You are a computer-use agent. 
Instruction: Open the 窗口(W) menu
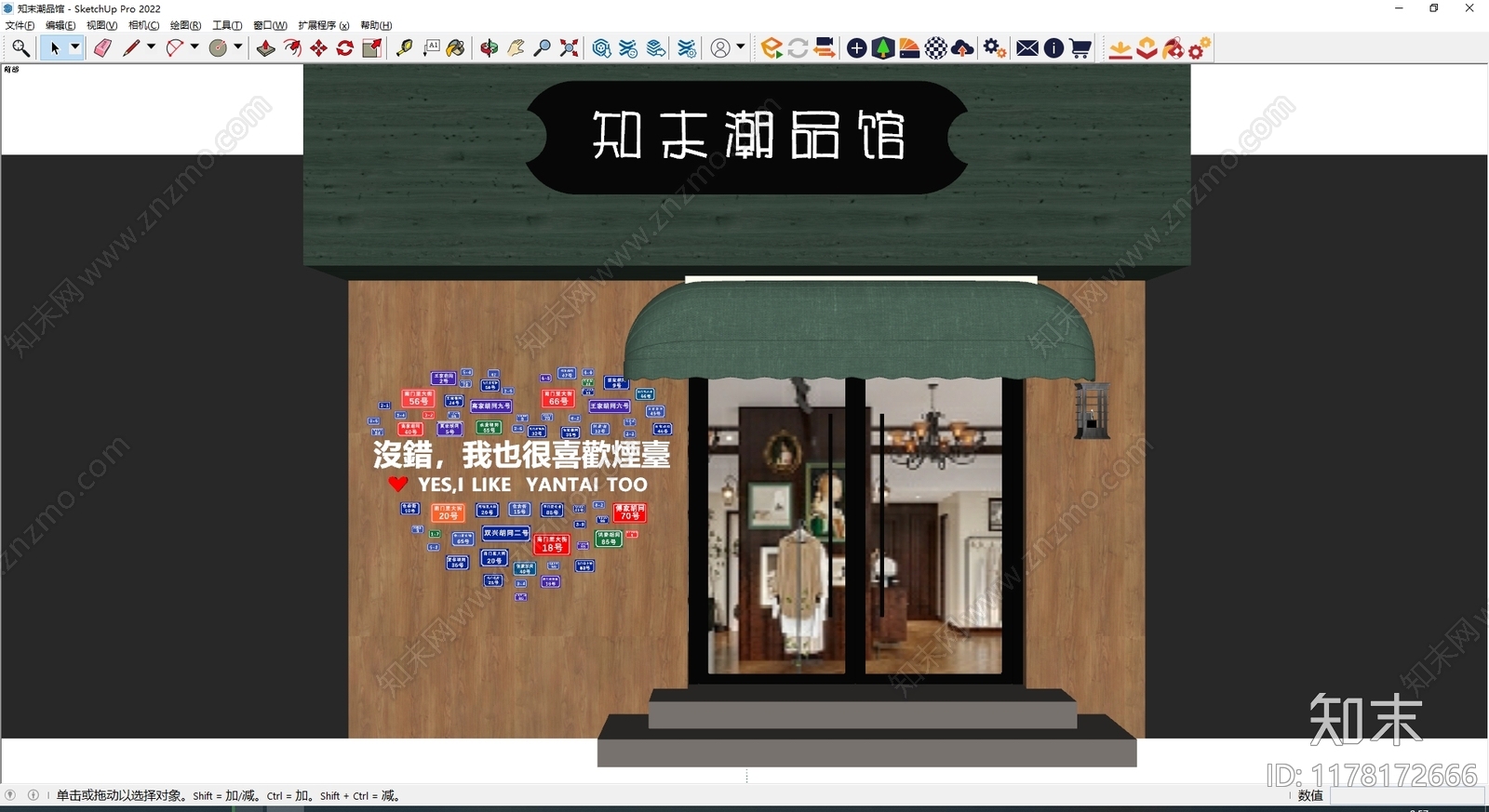(270, 25)
